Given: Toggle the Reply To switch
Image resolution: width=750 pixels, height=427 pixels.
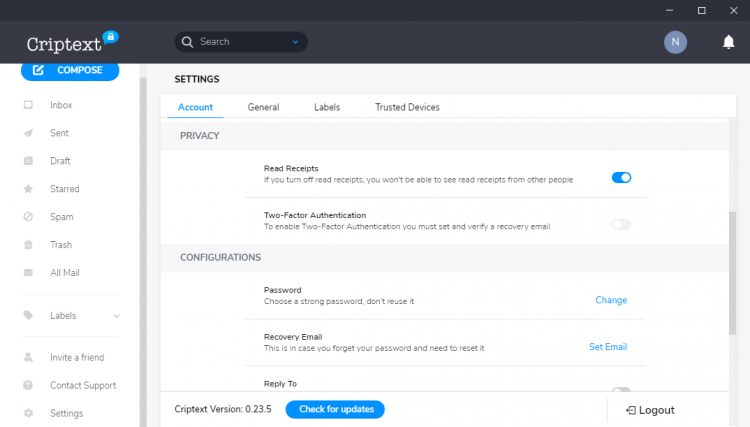Looking at the screenshot, I should (x=621, y=391).
